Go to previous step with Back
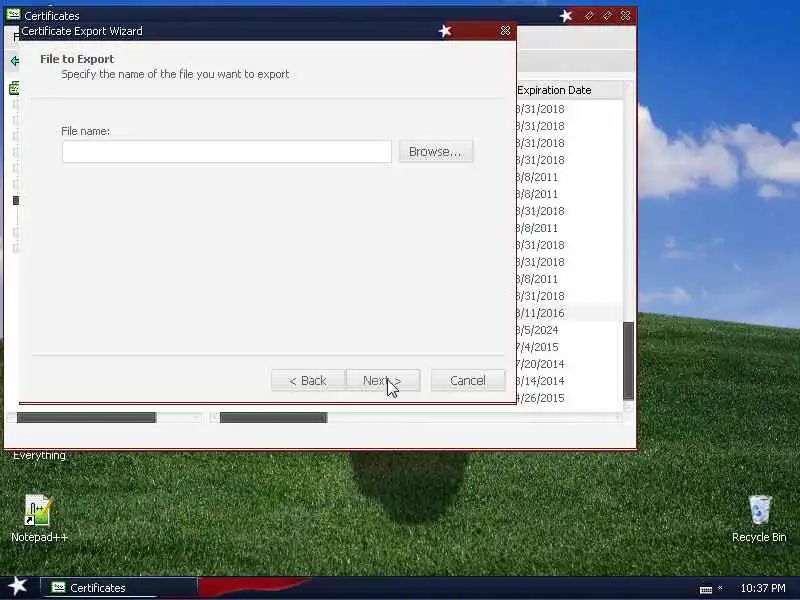 point(308,381)
